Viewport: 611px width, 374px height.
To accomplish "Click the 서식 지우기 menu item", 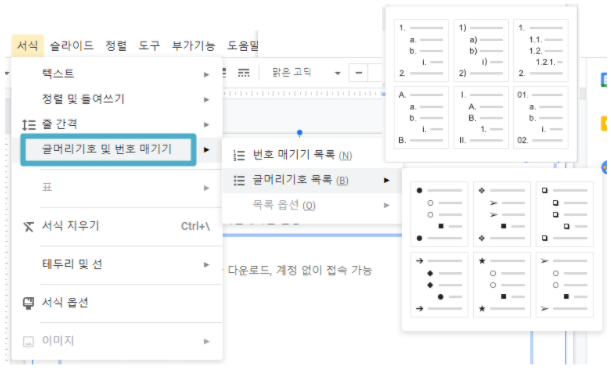I will pos(117,226).
